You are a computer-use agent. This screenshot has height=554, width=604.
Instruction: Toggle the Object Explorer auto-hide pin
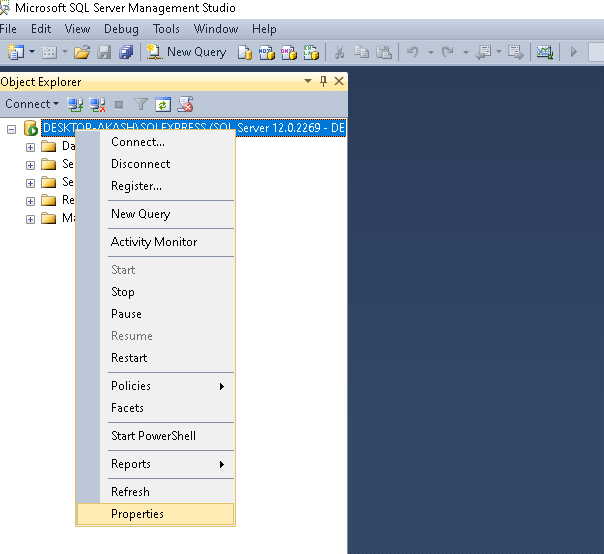pyautogui.click(x=323, y=81)
